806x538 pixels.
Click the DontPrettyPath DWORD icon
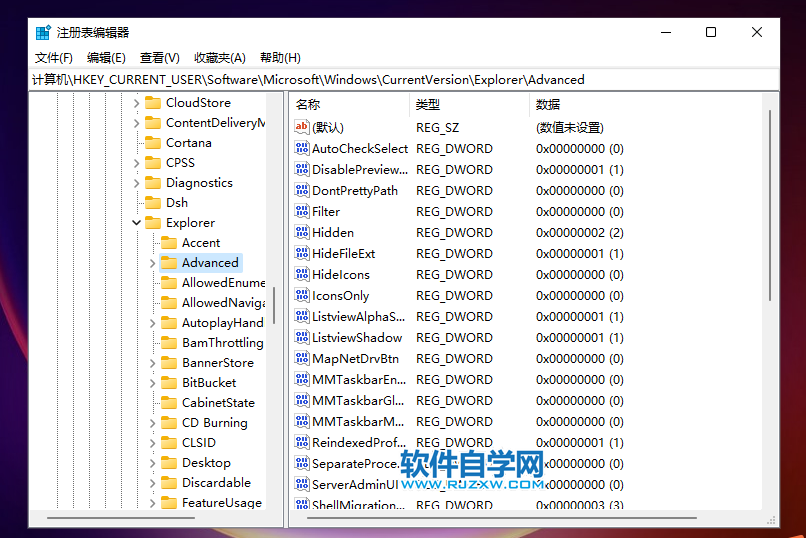[x=302, y=191]
